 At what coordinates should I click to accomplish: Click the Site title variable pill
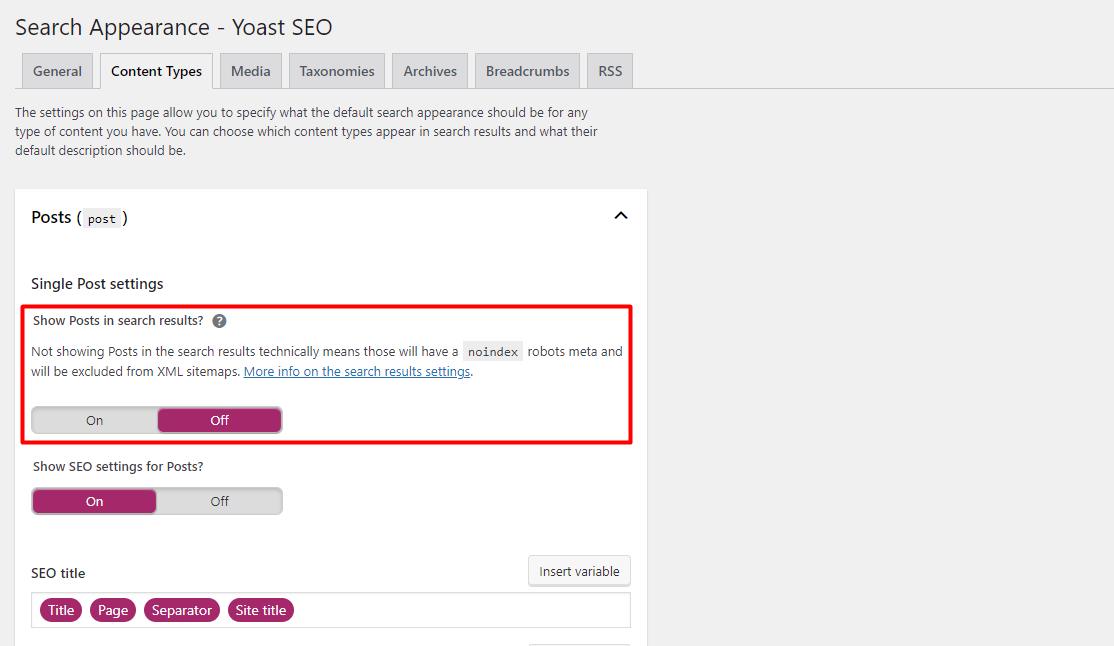(260, 609)
